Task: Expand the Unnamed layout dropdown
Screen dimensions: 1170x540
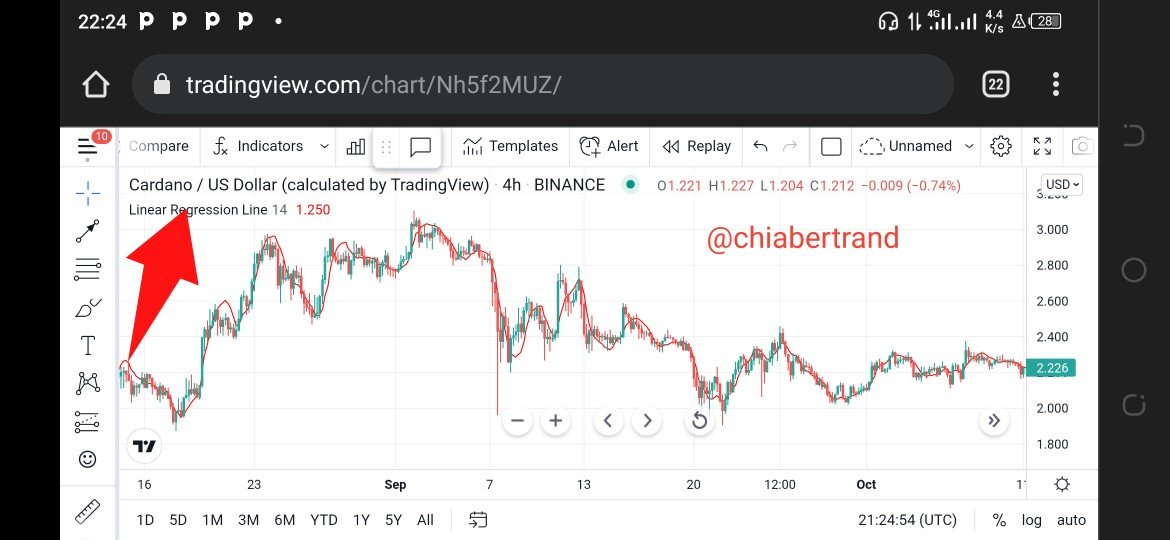Action: point(968,146)
